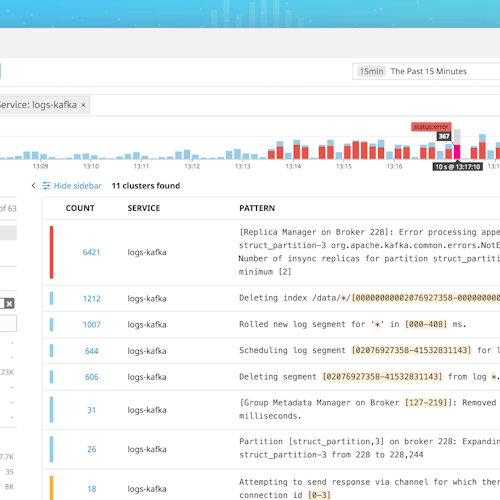The height and width of the screenshot is (500, 500).
Task: Click the red error status bar of row 6421
Action: [51, 252]
